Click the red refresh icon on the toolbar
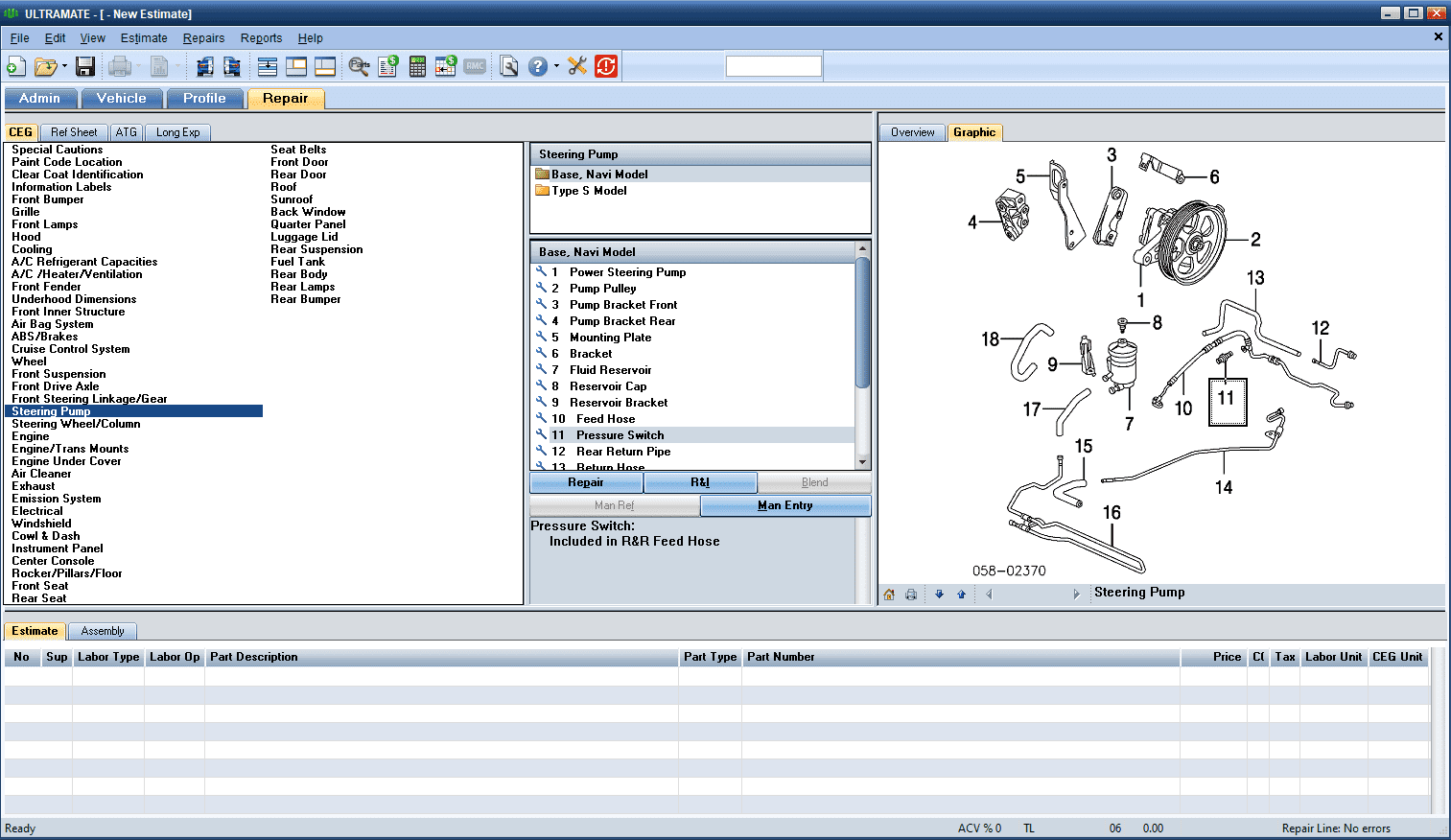1451x840 pixels. [605, 66]
